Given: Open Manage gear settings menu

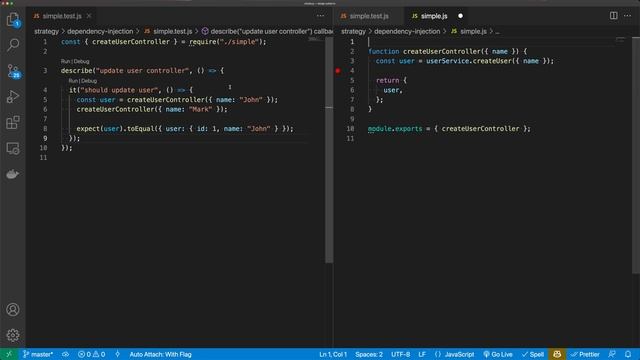Looking at the screenshot, I should [13, 335].
